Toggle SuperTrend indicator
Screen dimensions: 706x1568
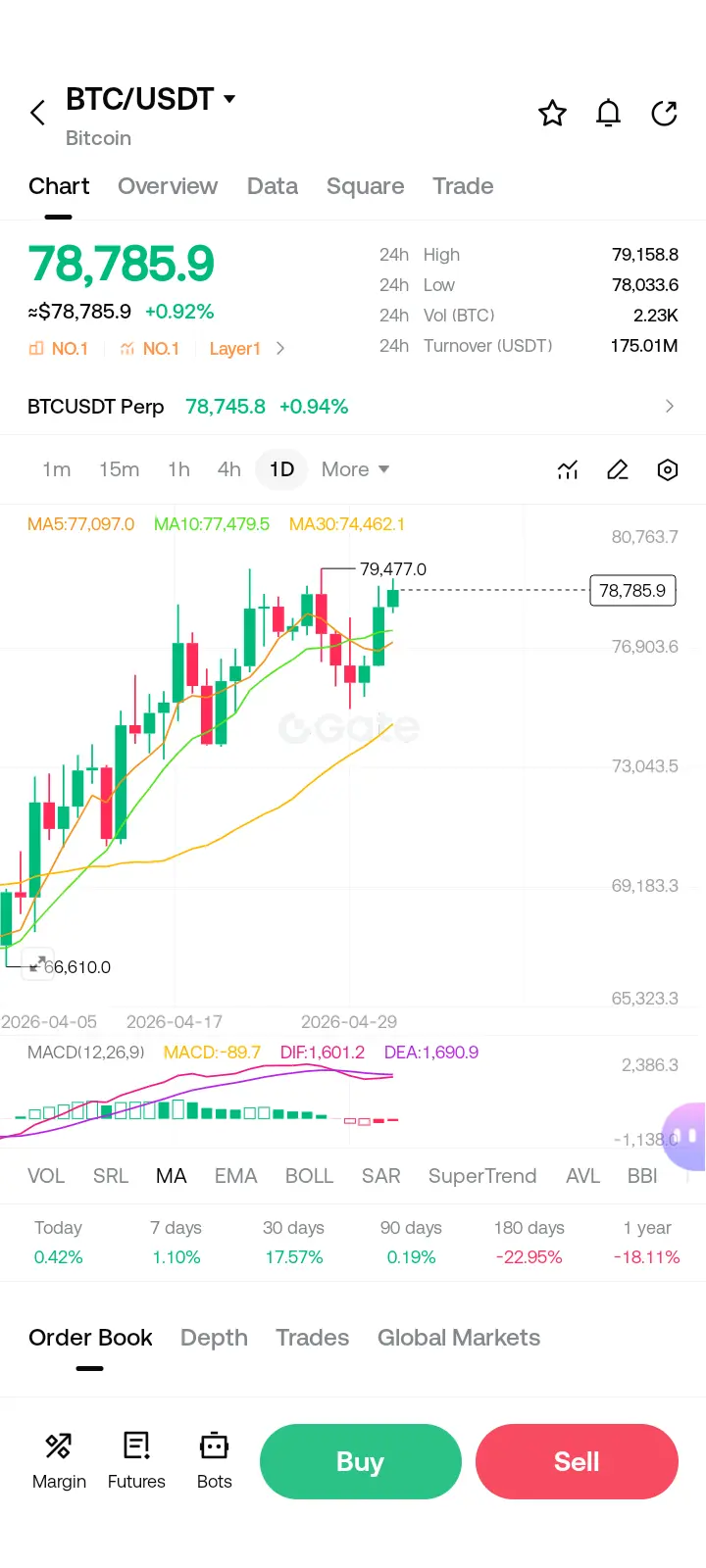(482, 1176)
